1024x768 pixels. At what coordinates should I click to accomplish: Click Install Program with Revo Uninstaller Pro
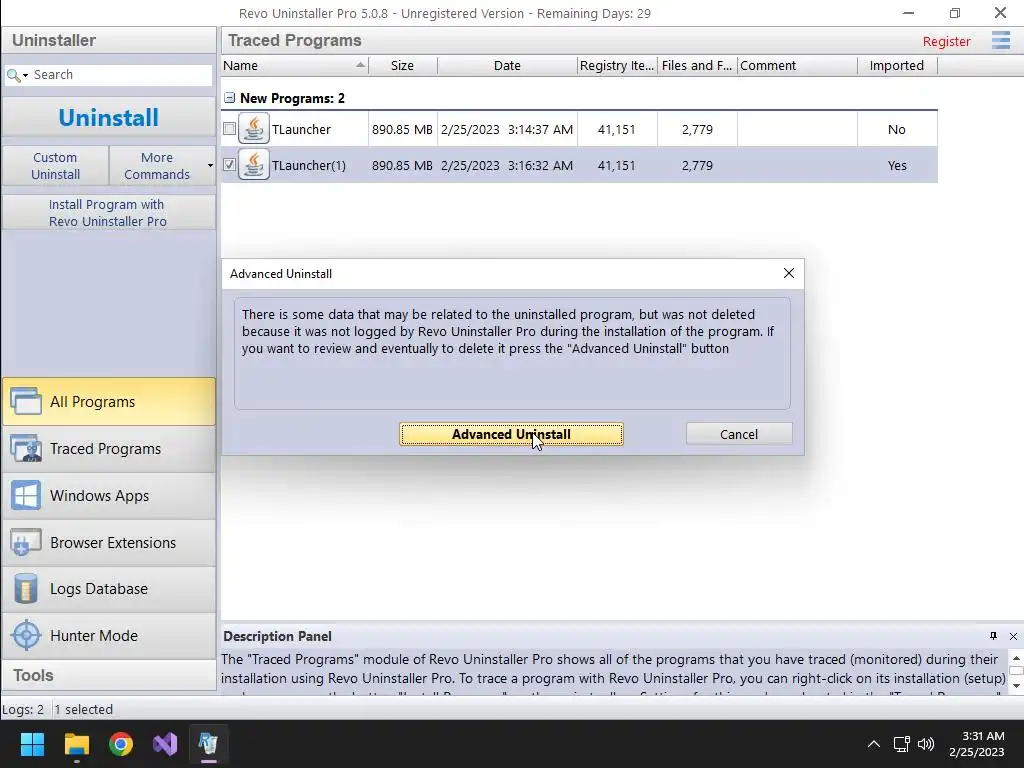click(108, 213)
